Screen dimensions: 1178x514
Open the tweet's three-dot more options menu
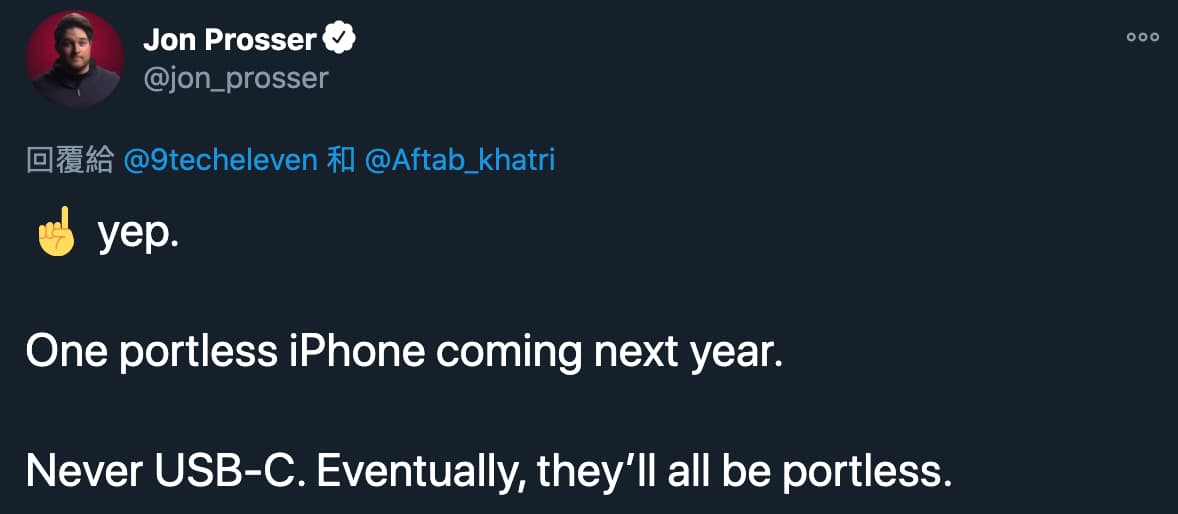pos(1142,37)
